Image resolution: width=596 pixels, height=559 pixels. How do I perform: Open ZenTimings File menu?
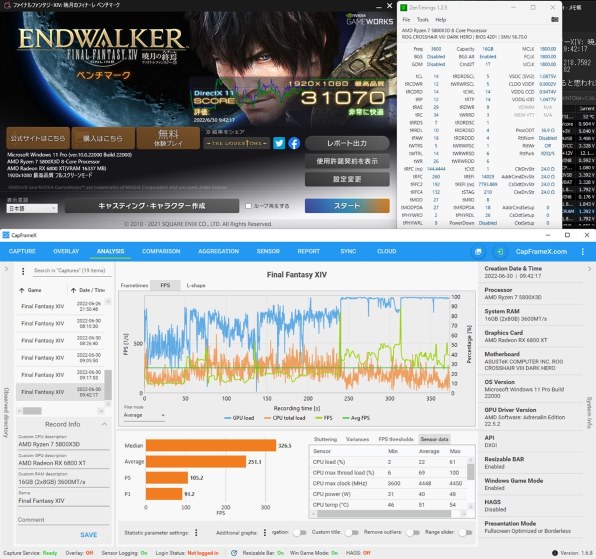click(x=406, y=20)
